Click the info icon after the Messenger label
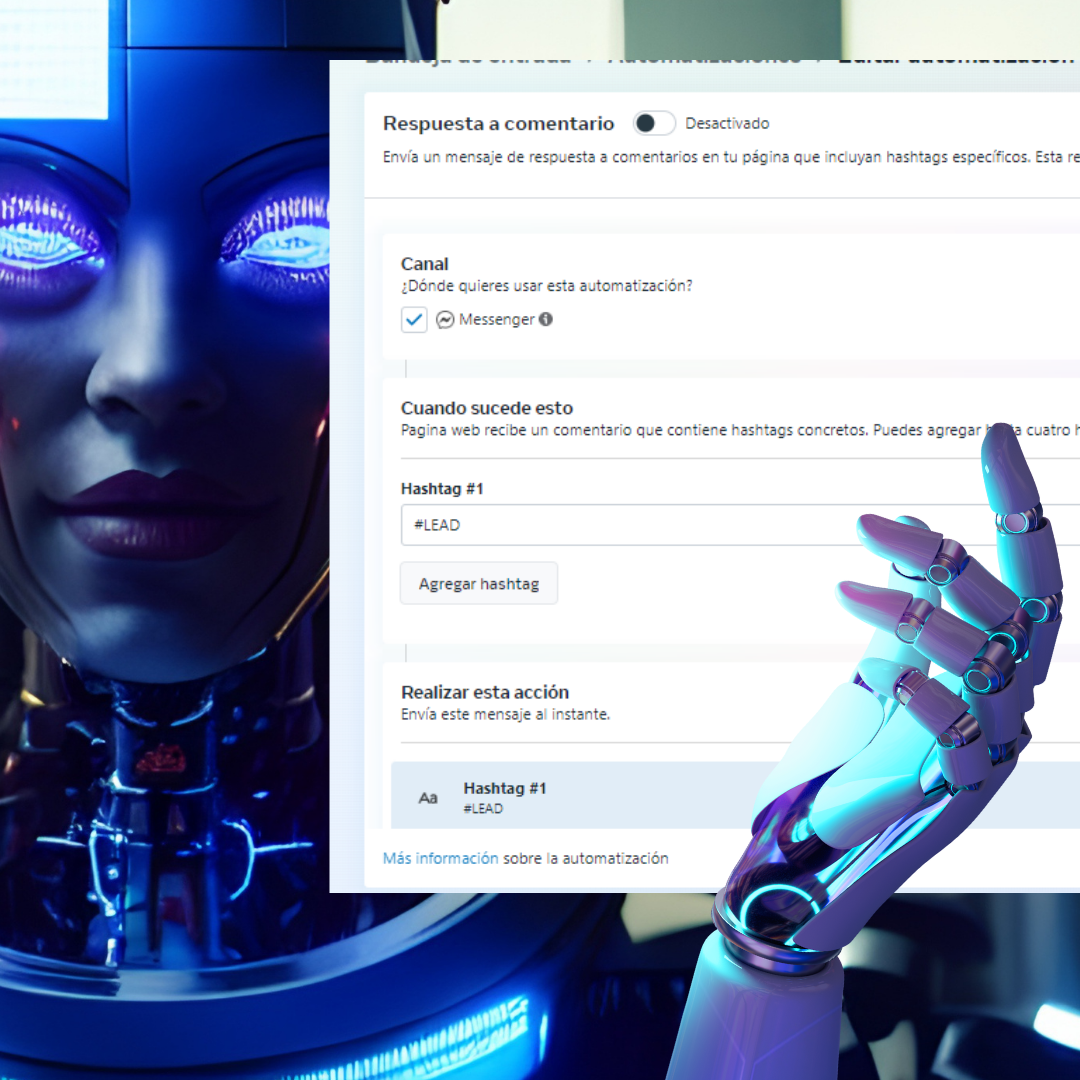Viewport: 1080px width, 1080px height. (545, 319)
